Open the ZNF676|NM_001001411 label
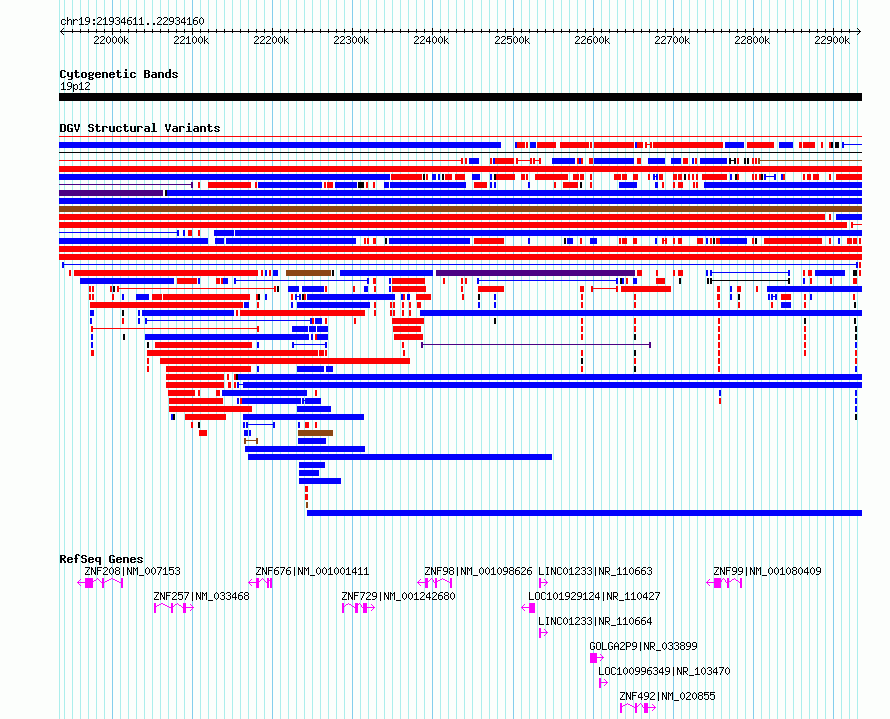Viewport: 890px width, 719px height. [312, 571]
